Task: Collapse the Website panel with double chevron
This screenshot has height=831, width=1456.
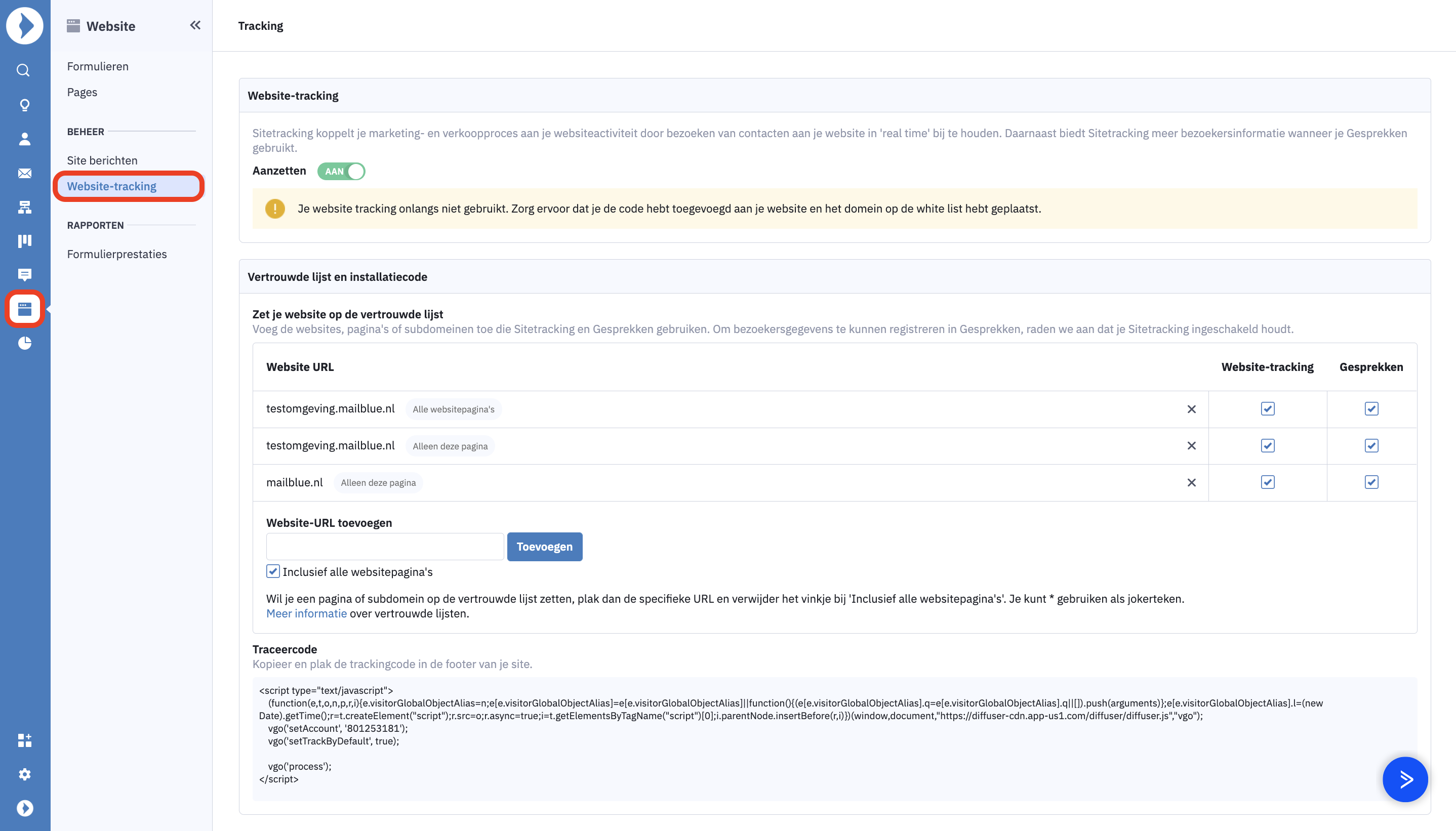Action: pos(195,25)
